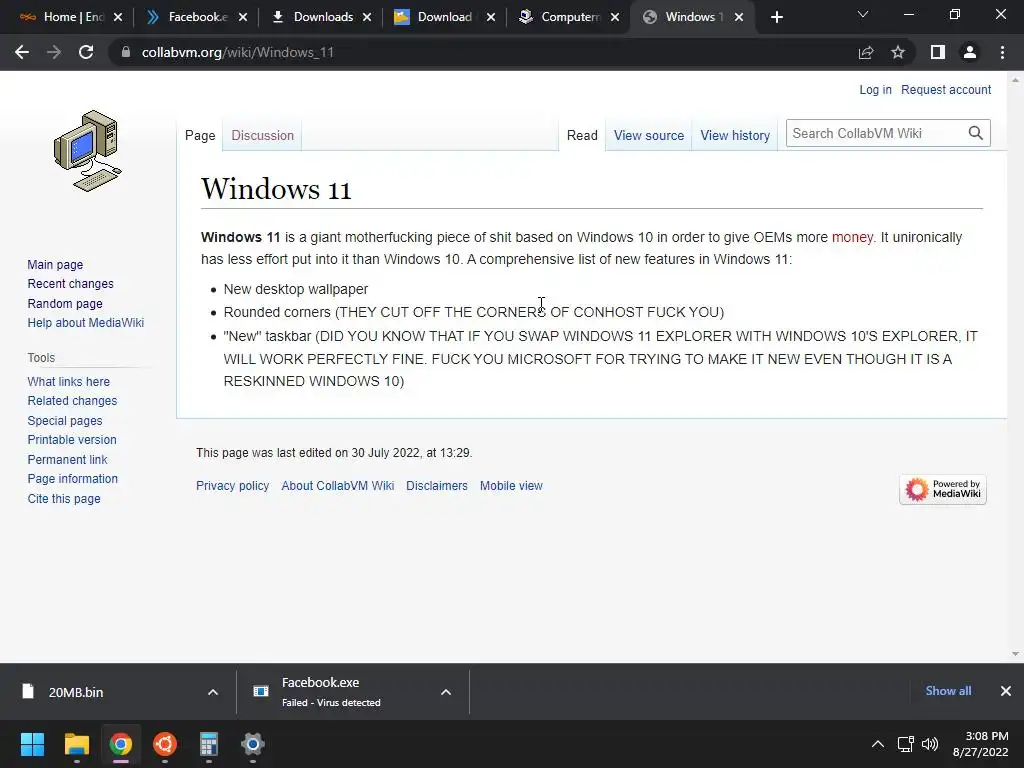Switch to the Facebook.exe tab
This screenshot has height=768, width=1024.
(x=189, y=17)
